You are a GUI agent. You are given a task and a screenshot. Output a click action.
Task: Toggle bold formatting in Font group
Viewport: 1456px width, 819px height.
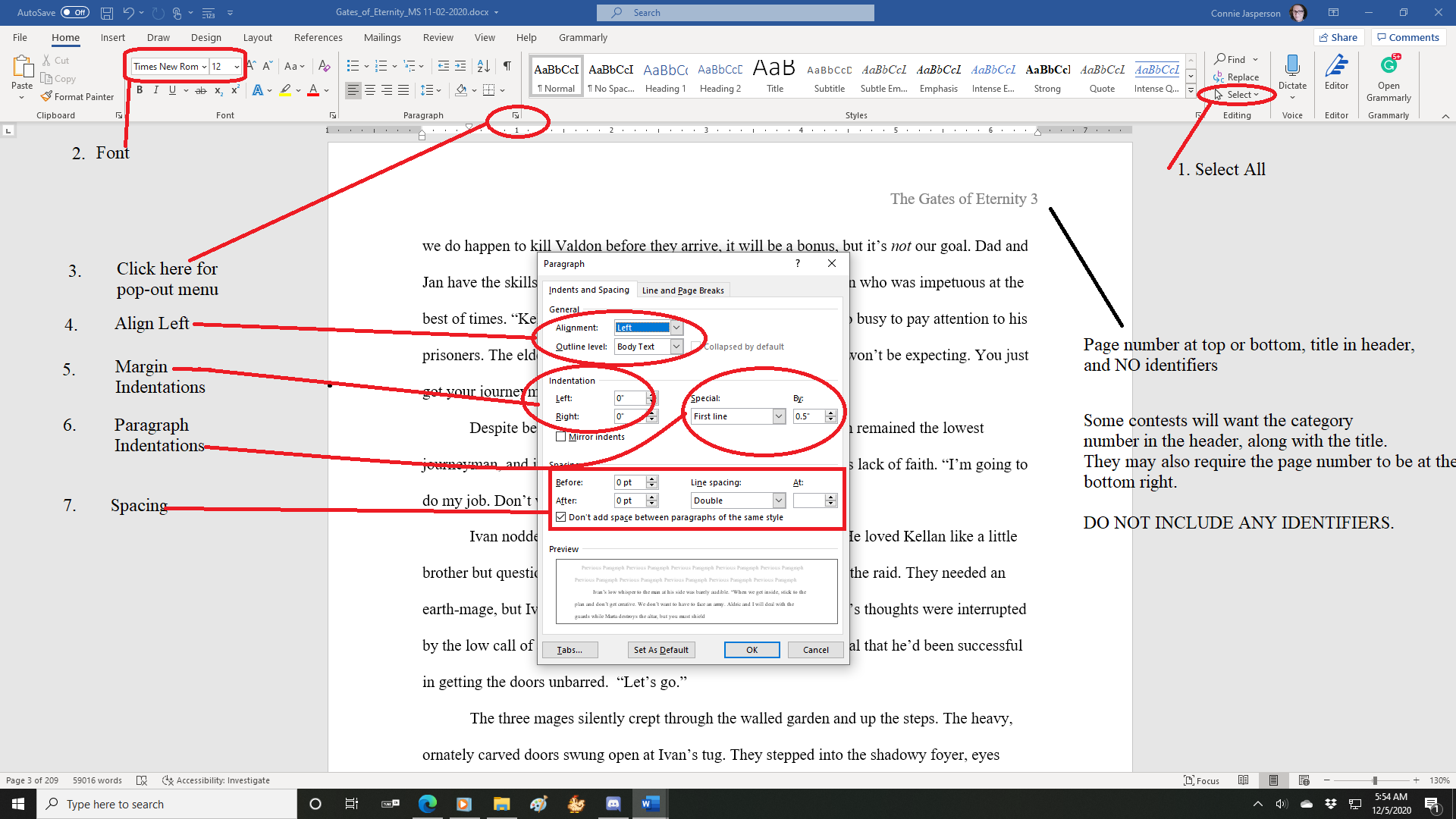[x=140, y=90]
